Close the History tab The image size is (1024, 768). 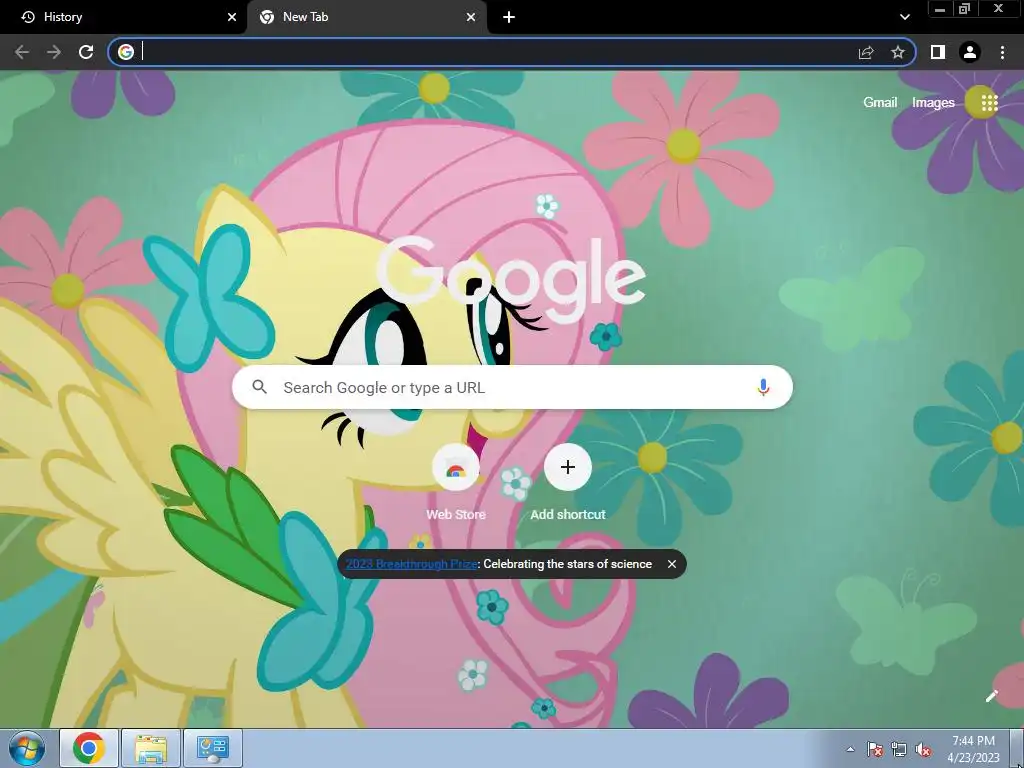232,17
